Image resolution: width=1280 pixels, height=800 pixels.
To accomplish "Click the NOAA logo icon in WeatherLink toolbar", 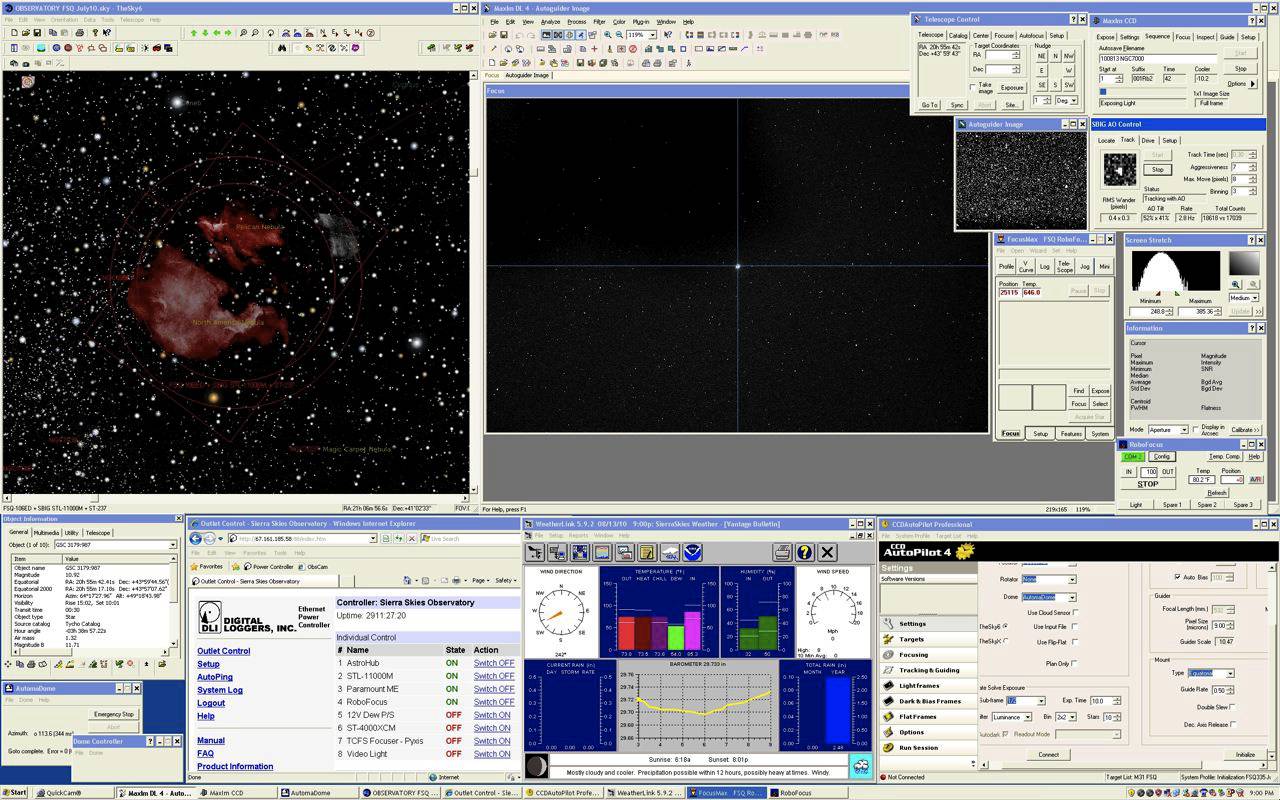I will tap(693, 552).
